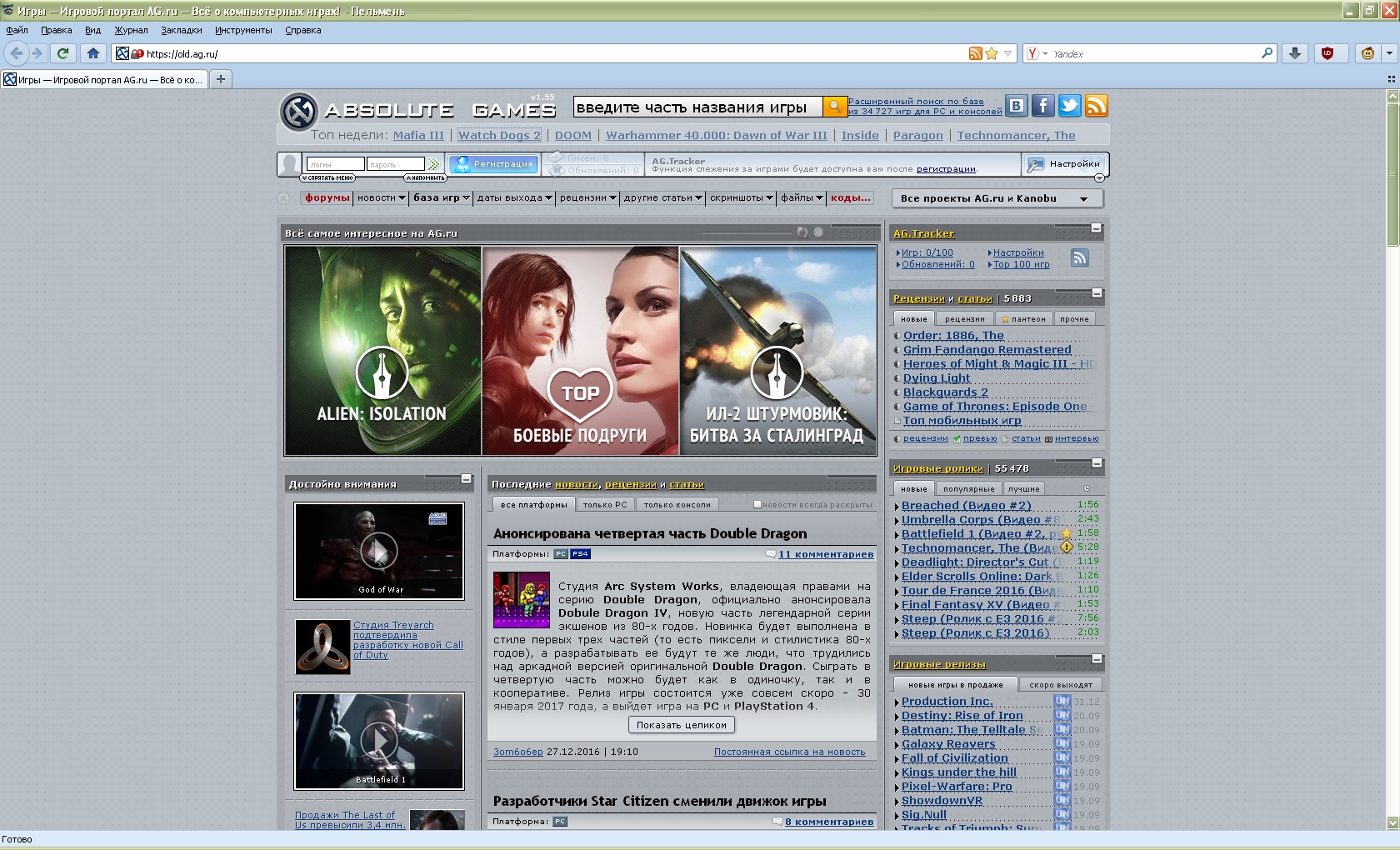Expand the 'база игр' dropdown menu
Viewport: 1400px width, 850px height.
tap(442, 198)
